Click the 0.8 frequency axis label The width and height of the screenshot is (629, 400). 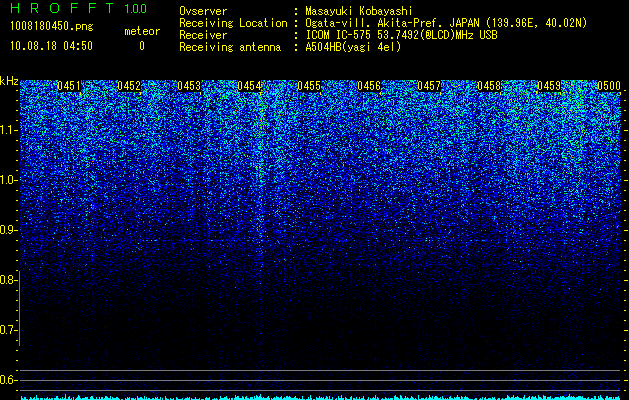(x=8, y=280)
